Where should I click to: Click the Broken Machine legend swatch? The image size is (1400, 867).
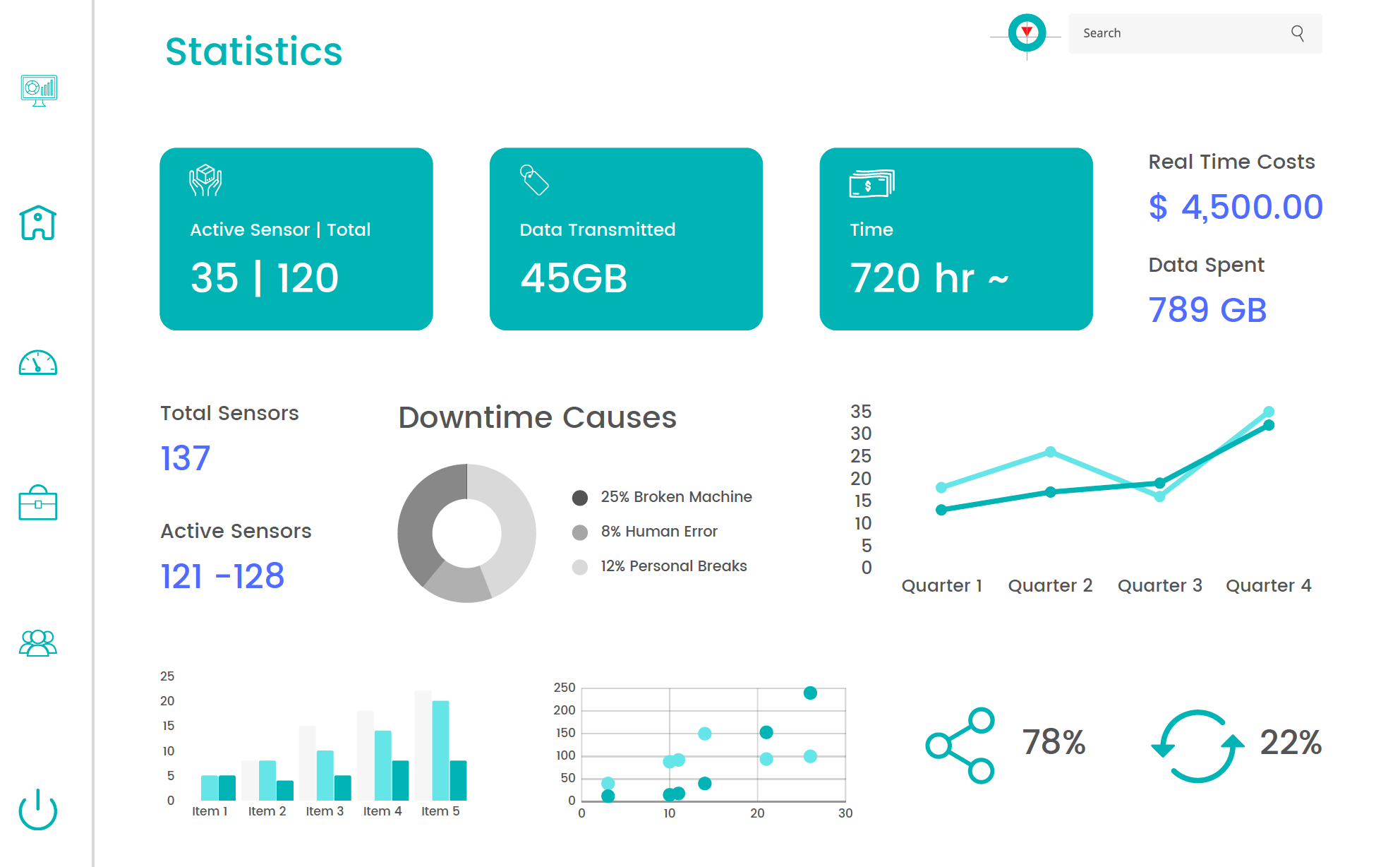(x=580, y=498)
